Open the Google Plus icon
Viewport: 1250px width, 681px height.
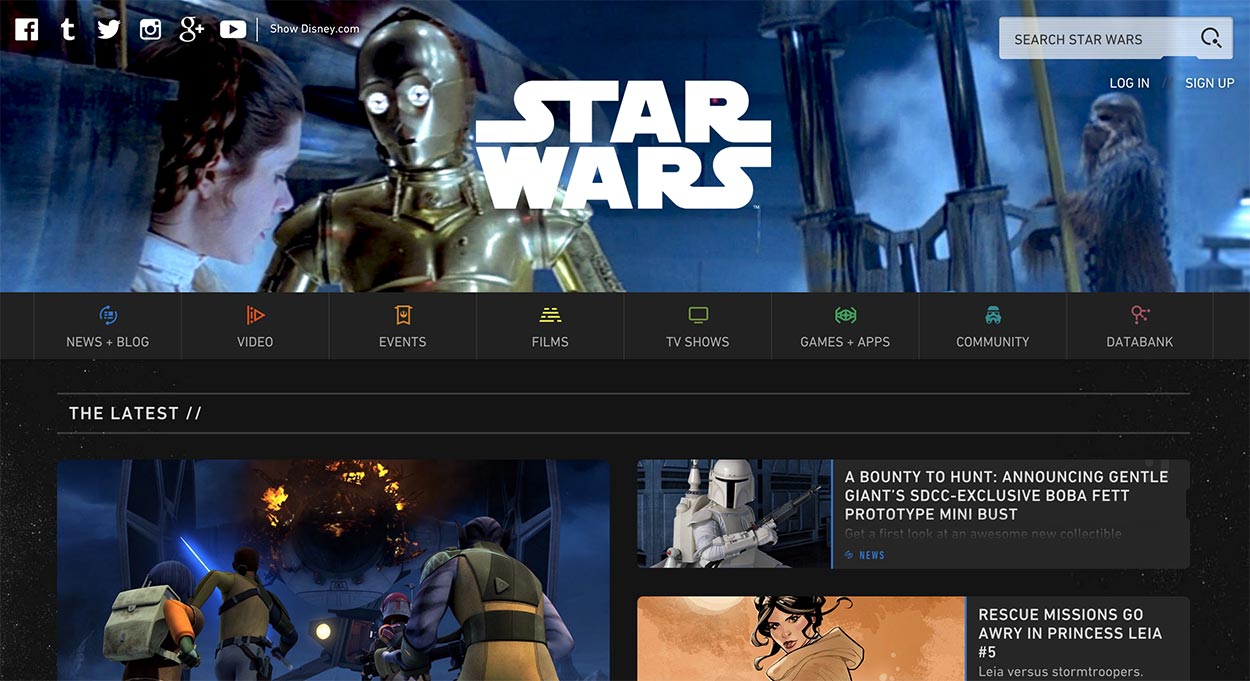pos(192,29)
